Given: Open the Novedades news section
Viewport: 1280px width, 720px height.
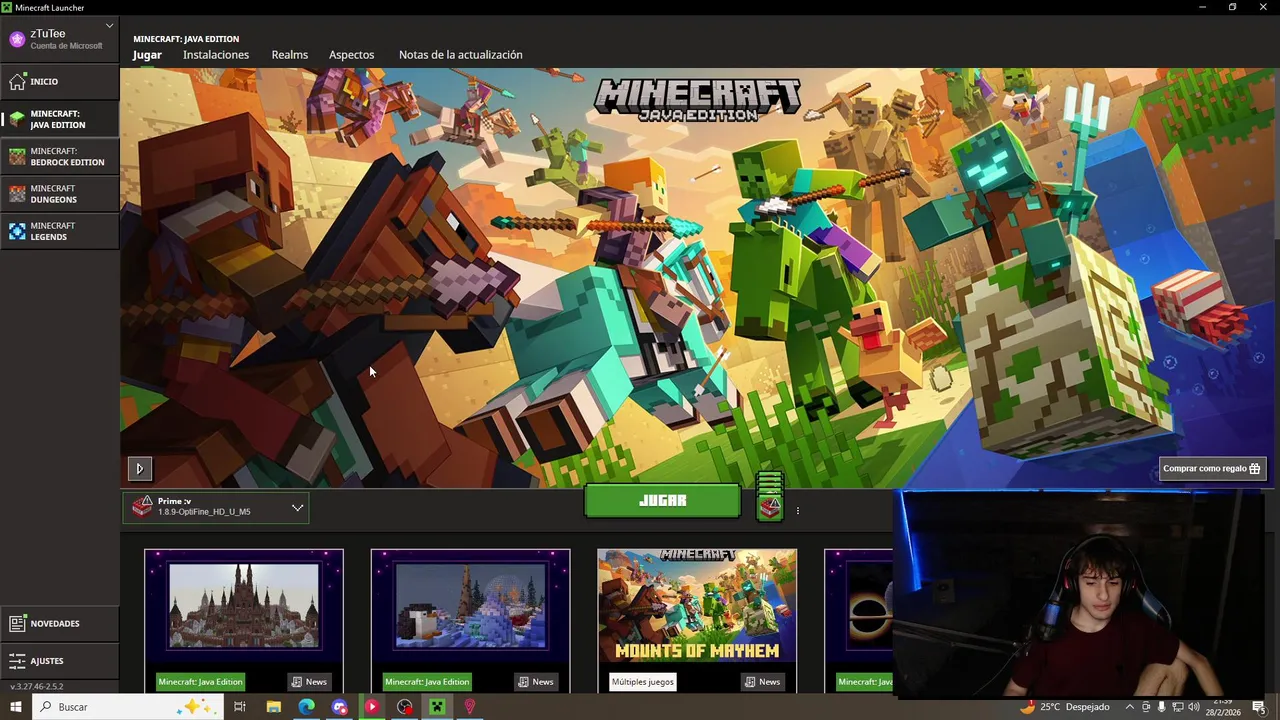Looking at the screenshot, I should [59, 624].
